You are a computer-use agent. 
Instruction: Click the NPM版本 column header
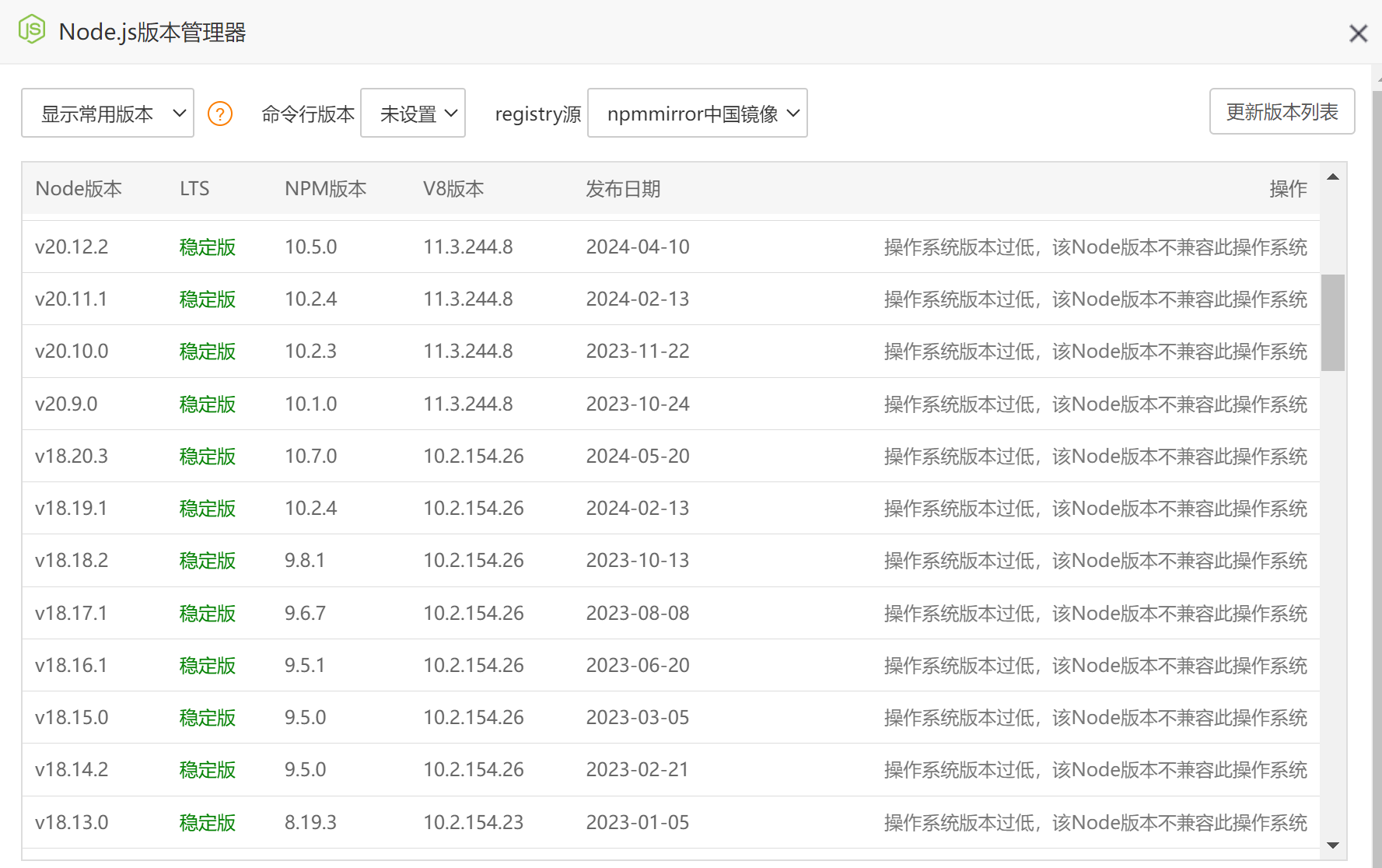coord(325,189)
